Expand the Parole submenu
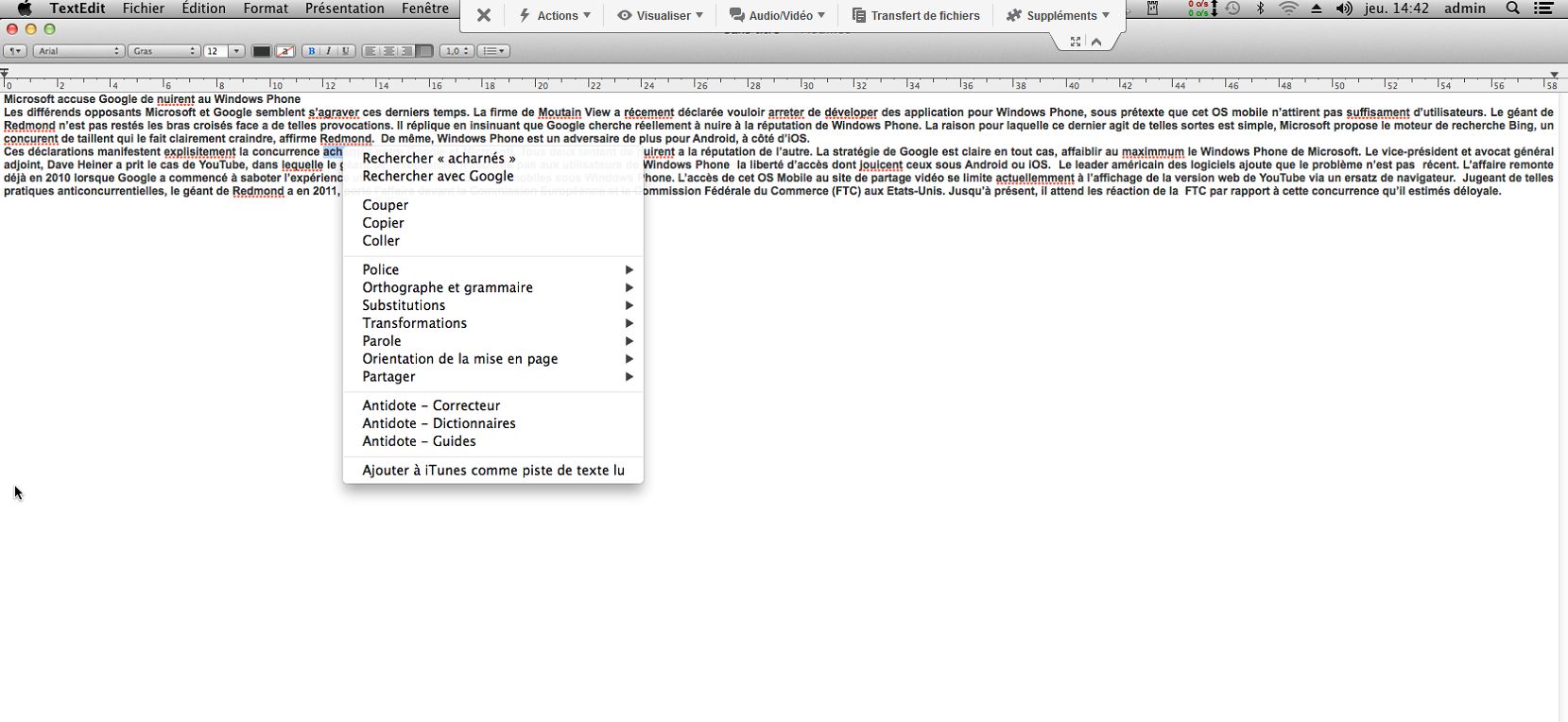Viewport: 1568px width, 722px height. [x=492, y=341]
